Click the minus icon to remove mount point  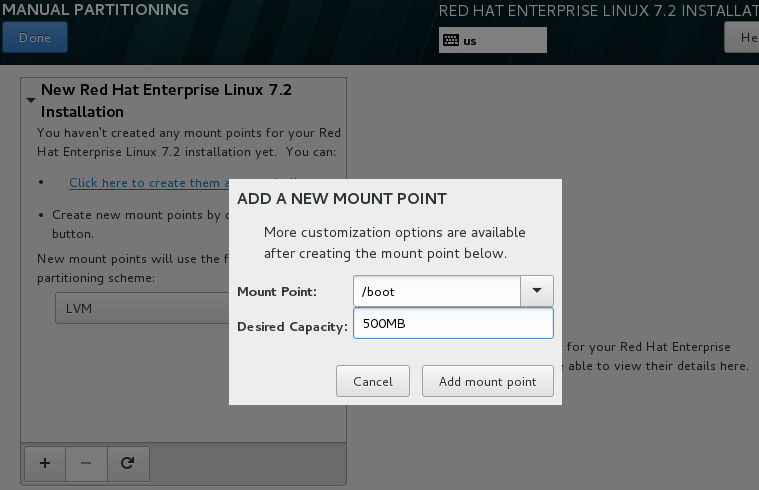pos(86,463)
